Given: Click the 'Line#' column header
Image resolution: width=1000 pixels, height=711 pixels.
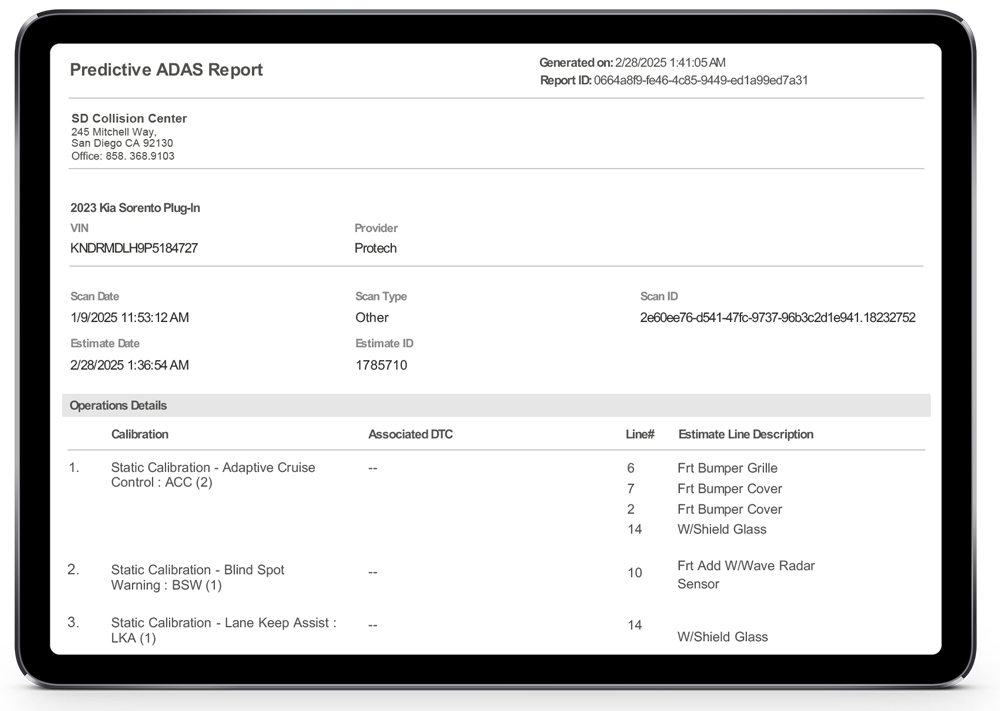Looking at the screenshot, I should (x=640, y=434).
